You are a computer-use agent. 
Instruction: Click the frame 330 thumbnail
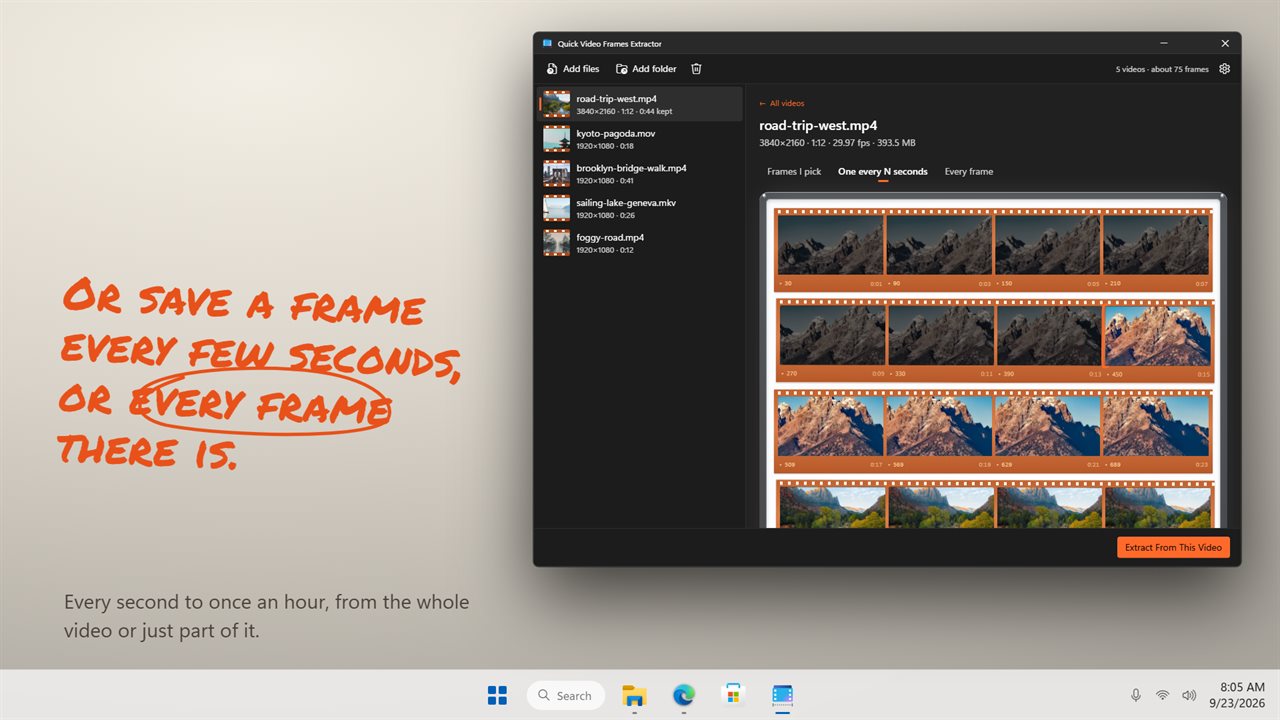click(941, 335)
